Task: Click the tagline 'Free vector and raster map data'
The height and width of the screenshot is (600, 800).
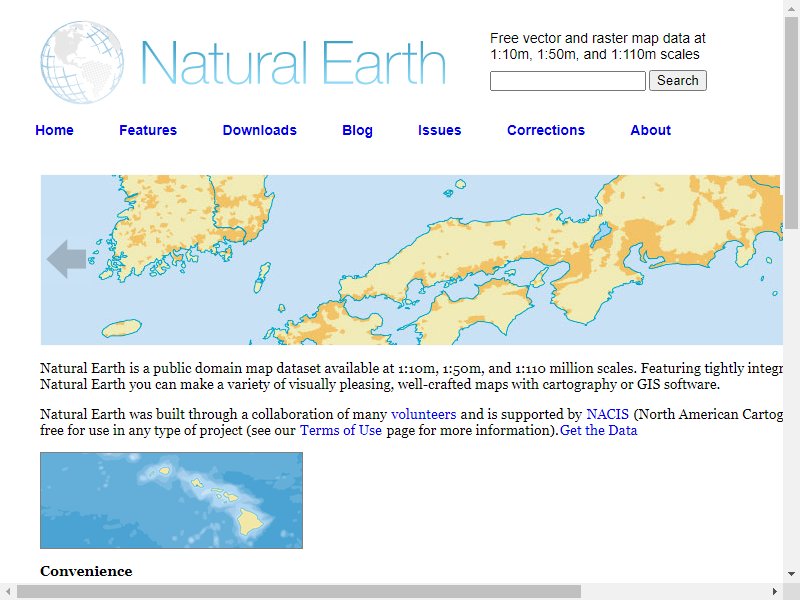Action: [x=597, y=46]
